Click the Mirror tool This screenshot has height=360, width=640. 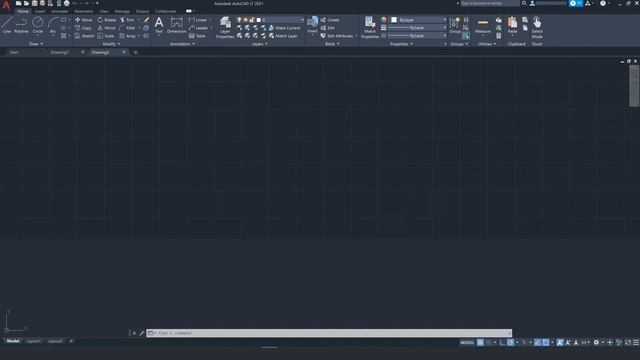click(x=107, y=28)
